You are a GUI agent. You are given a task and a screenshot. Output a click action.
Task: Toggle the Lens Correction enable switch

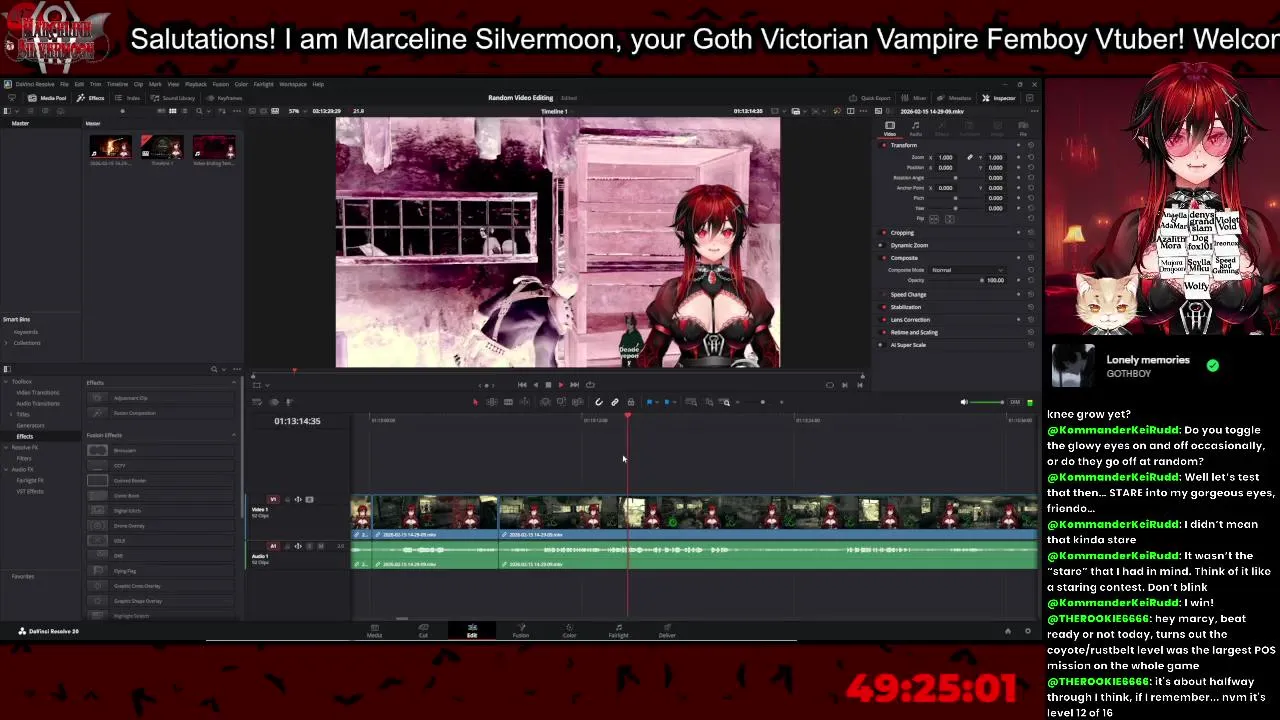(x=884, y=320)
